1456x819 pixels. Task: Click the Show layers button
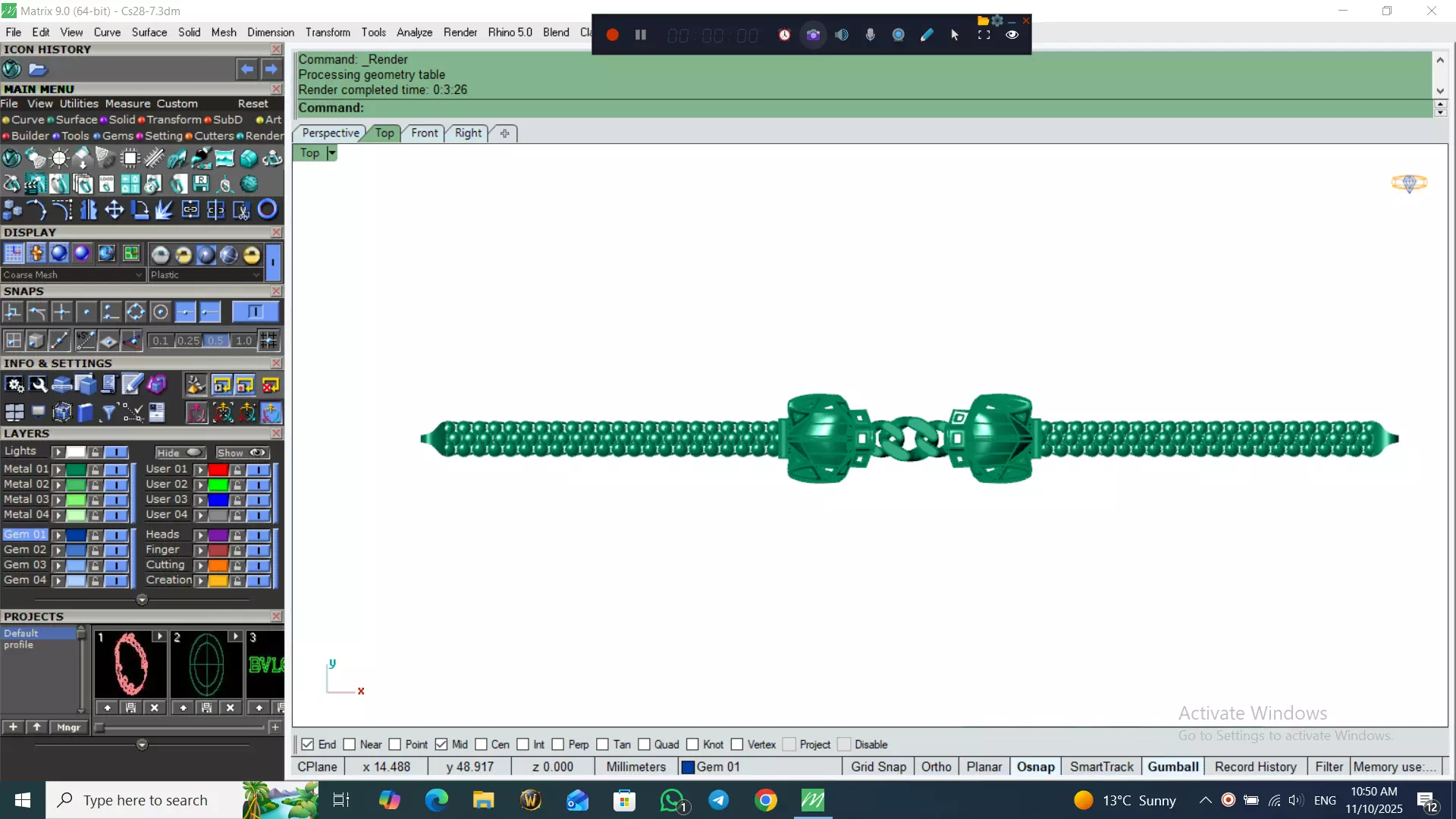243,453
